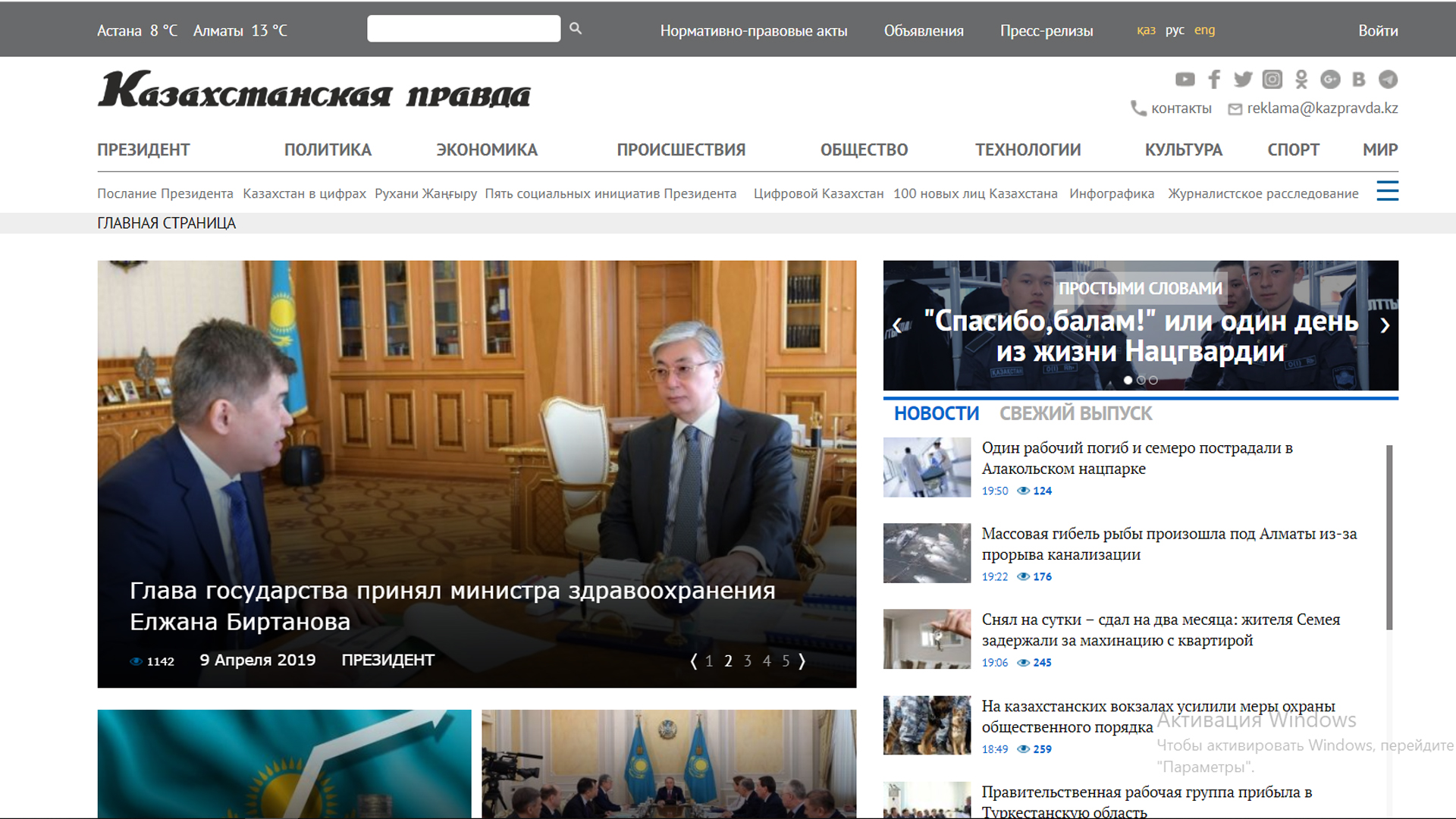Open Цифровой Казахстан link
The image size is (1456, 819).
(x=818, y=194)
